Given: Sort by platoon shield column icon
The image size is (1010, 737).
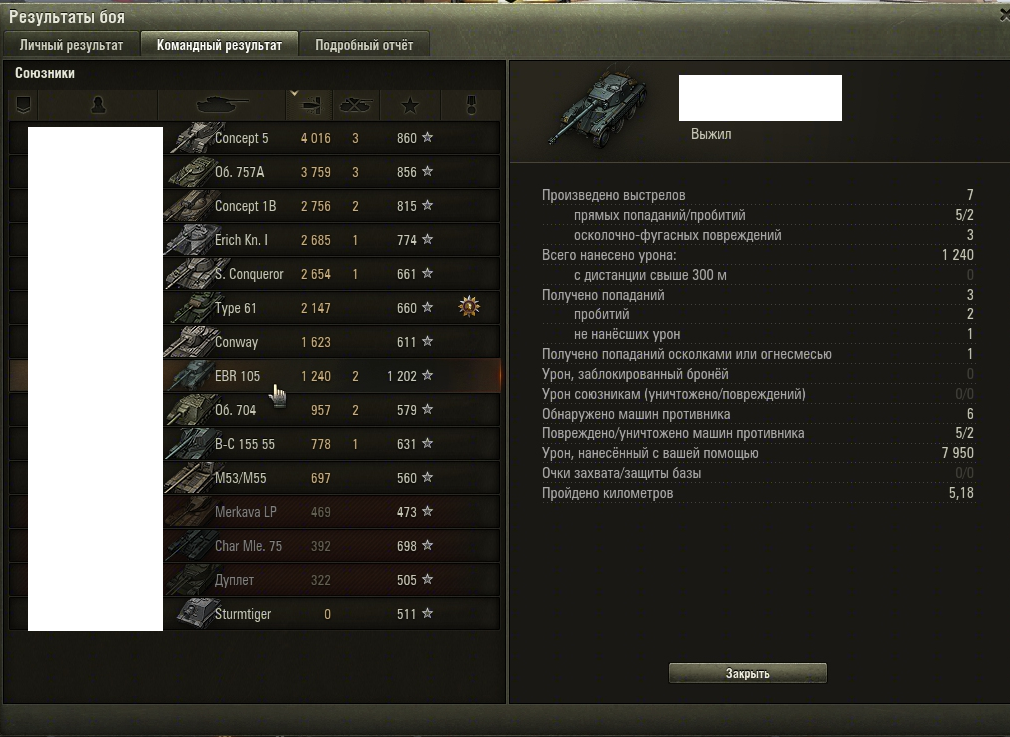Looking at the screenshot, I should [23, 105].
